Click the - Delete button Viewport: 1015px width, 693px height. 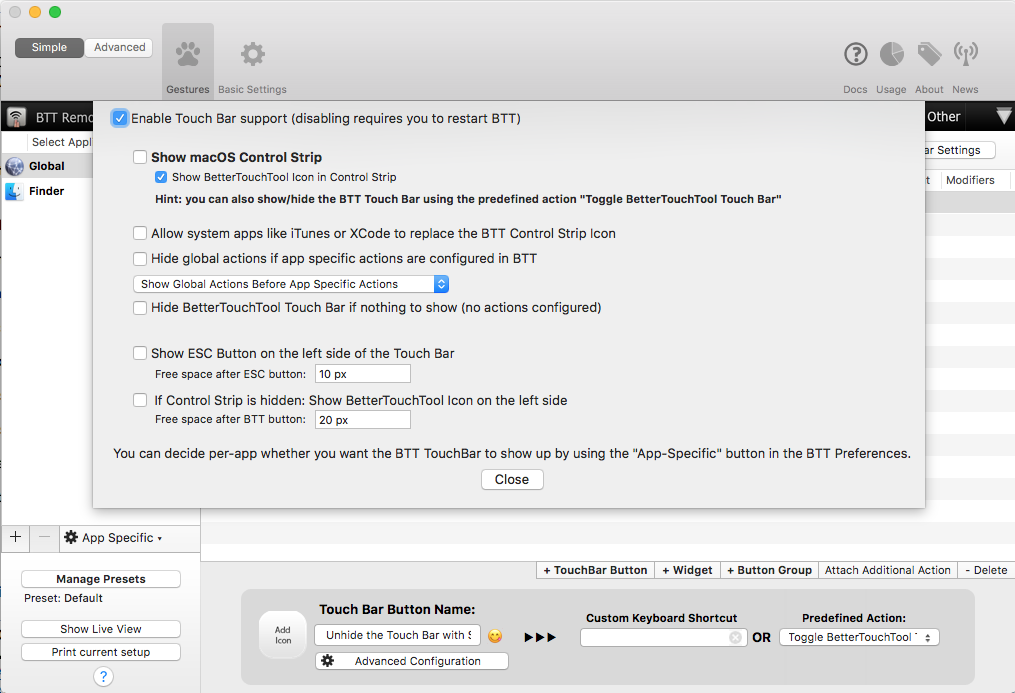click(986, 570)
